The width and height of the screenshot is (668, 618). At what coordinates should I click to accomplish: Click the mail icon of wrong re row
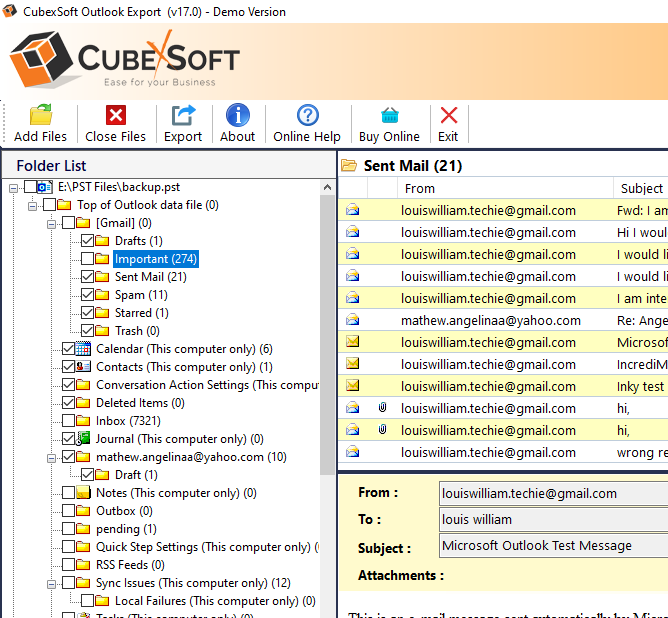click(352, 451)
